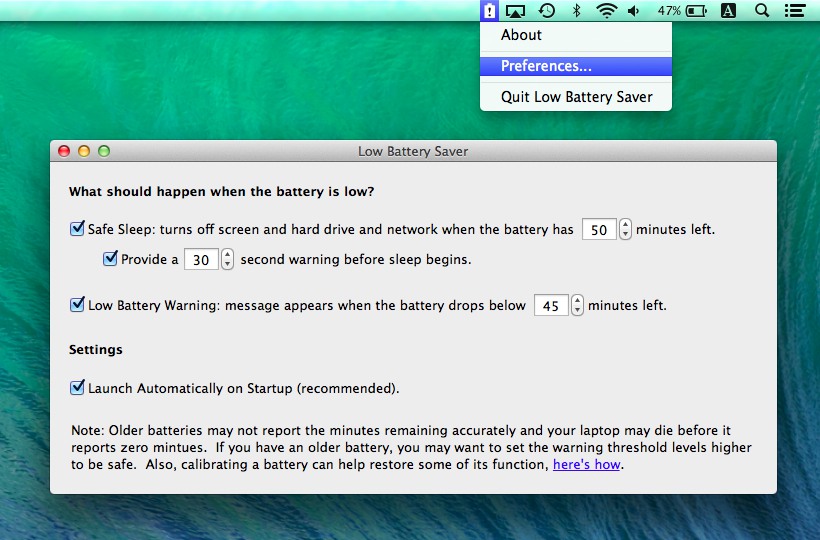Open the Time Machine menu bar icon

coord(547,10)
